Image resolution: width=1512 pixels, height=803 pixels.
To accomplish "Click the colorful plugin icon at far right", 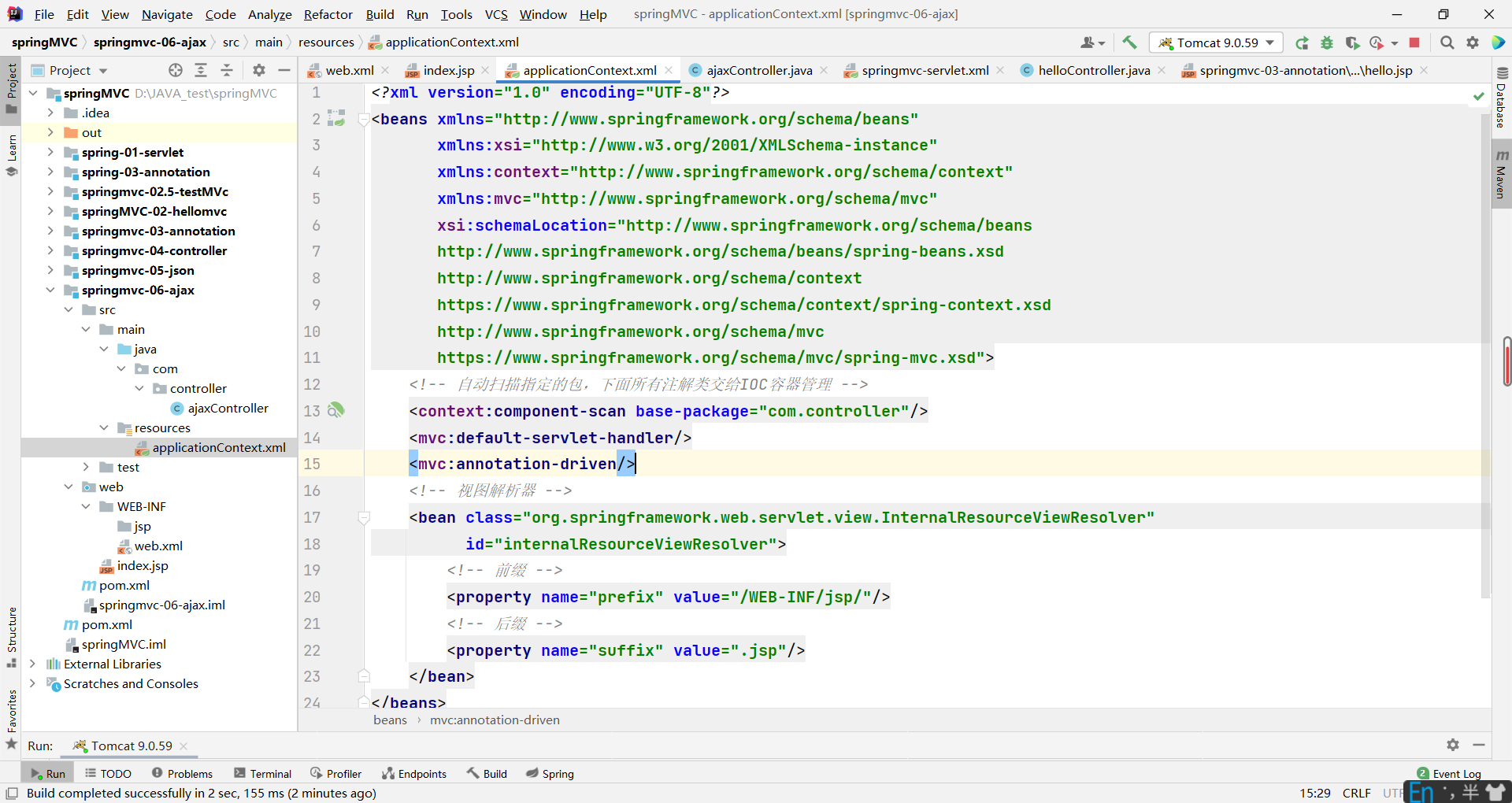I will coord(1498,43).
